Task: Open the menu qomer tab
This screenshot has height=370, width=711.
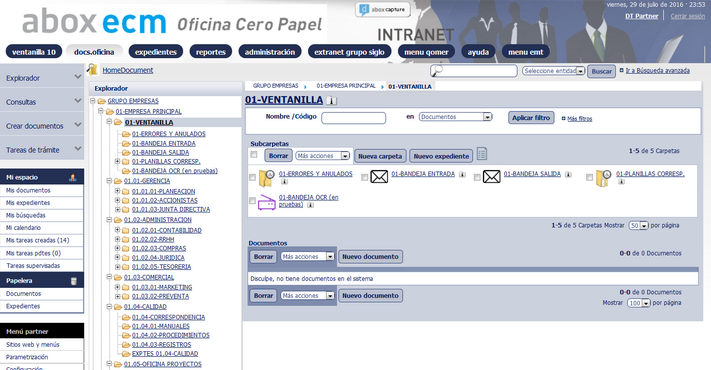Action: (x=426, y=52)
